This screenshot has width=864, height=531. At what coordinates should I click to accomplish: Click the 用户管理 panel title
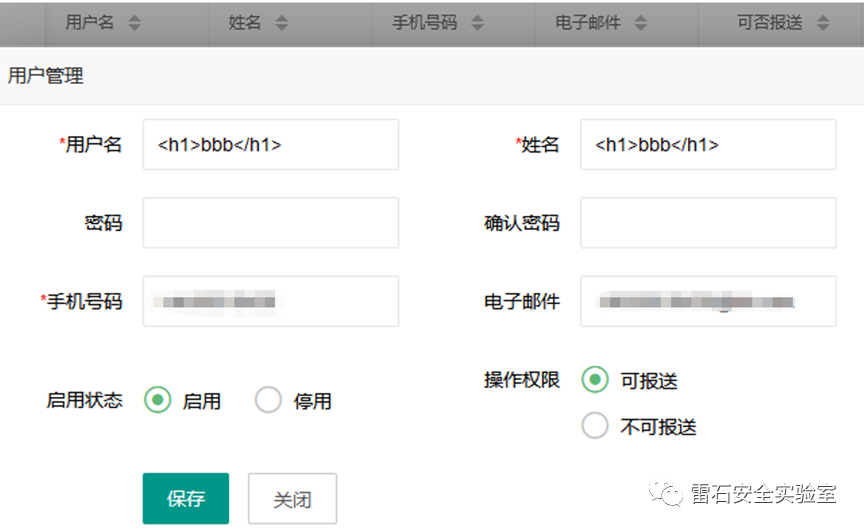[45, 75]
